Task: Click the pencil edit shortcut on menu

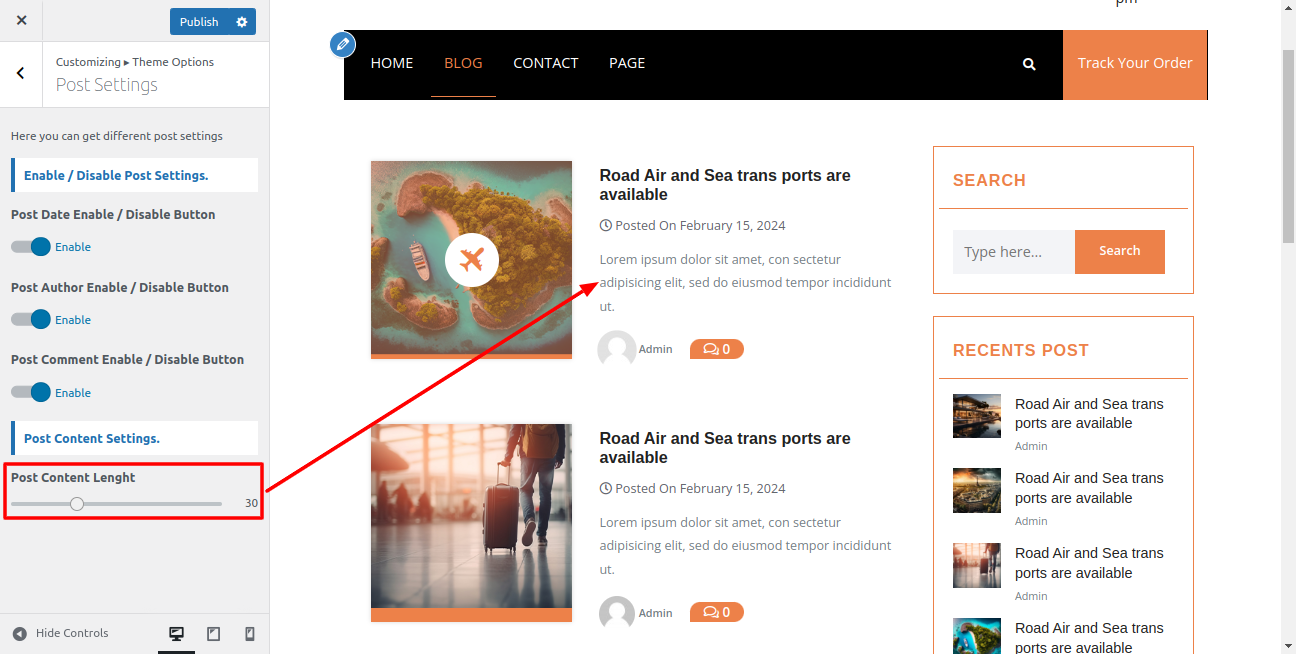Action: point(343,44)
